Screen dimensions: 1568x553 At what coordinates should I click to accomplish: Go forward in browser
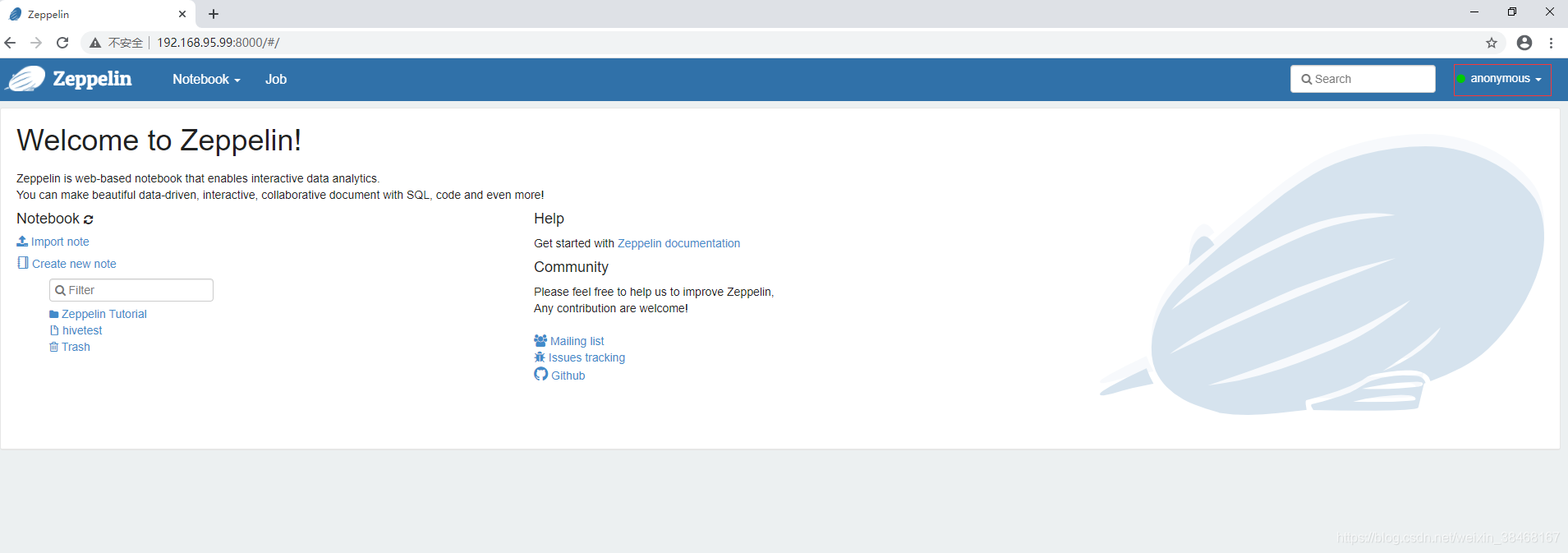(36, 43)
